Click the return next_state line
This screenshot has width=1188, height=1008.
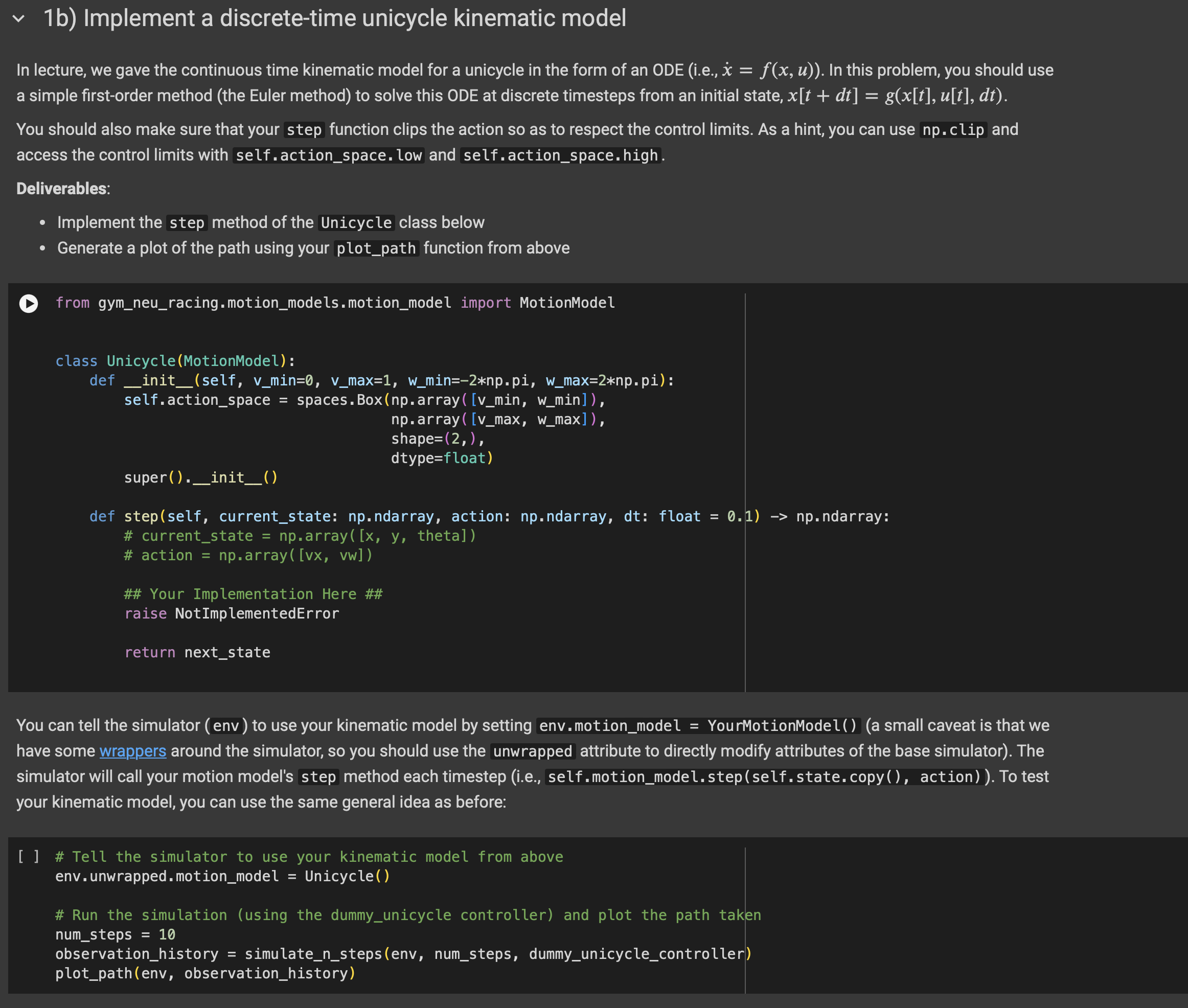(x=197, y=653)
